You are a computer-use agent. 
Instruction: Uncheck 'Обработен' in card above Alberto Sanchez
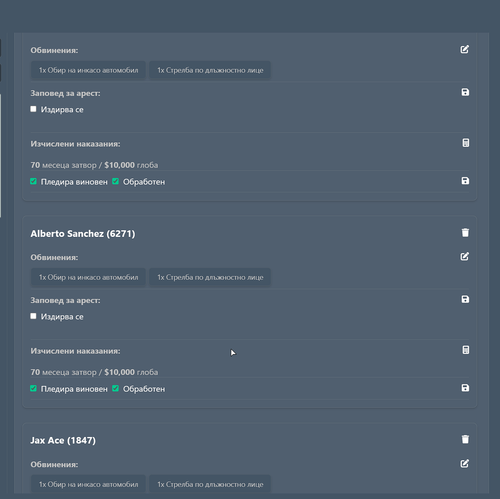coord(115,181)
